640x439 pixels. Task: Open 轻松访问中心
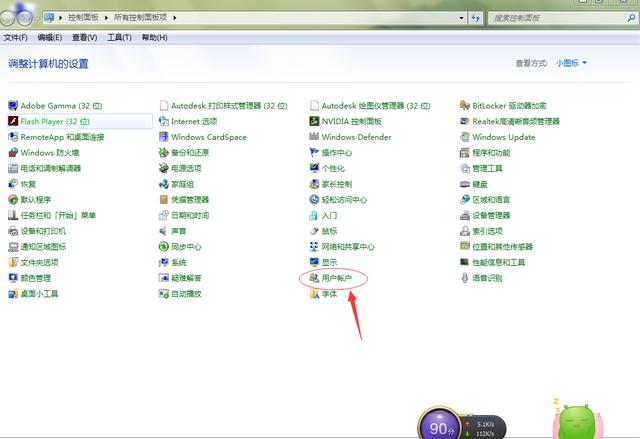click(338, 200)
